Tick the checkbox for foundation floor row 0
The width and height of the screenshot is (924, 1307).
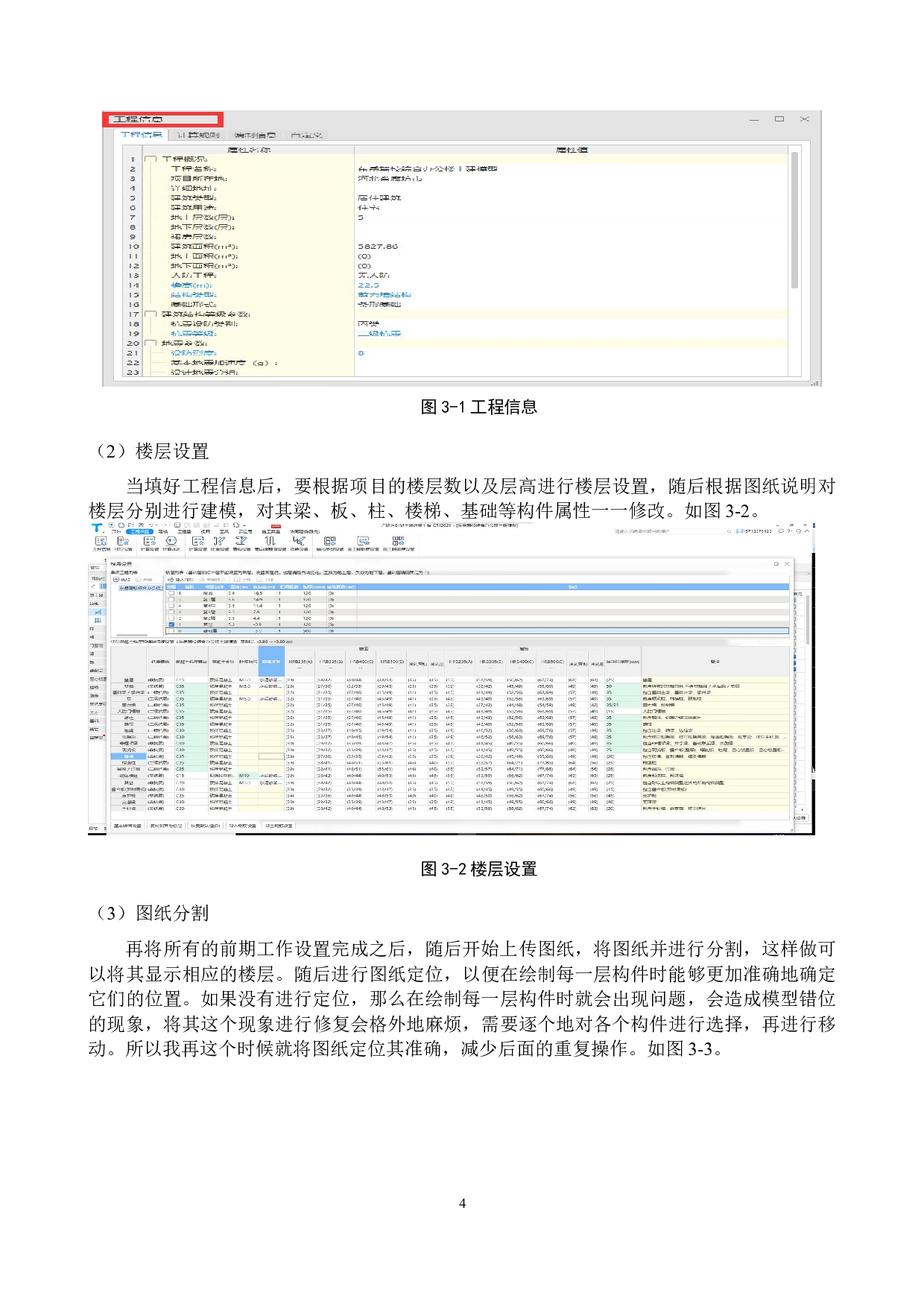[171, 631]
